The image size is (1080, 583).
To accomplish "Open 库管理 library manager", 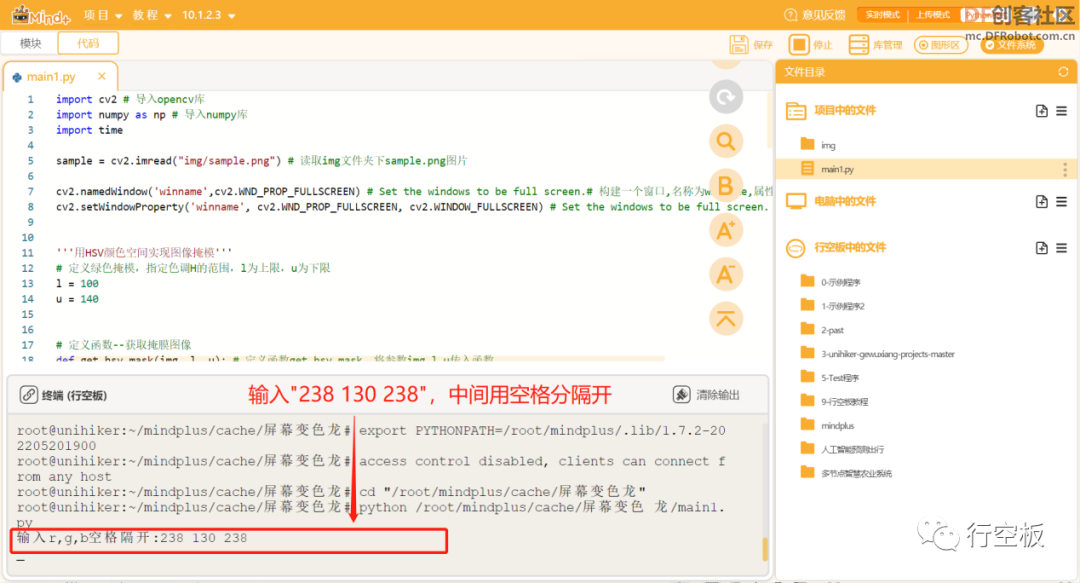I will point(875,45).
